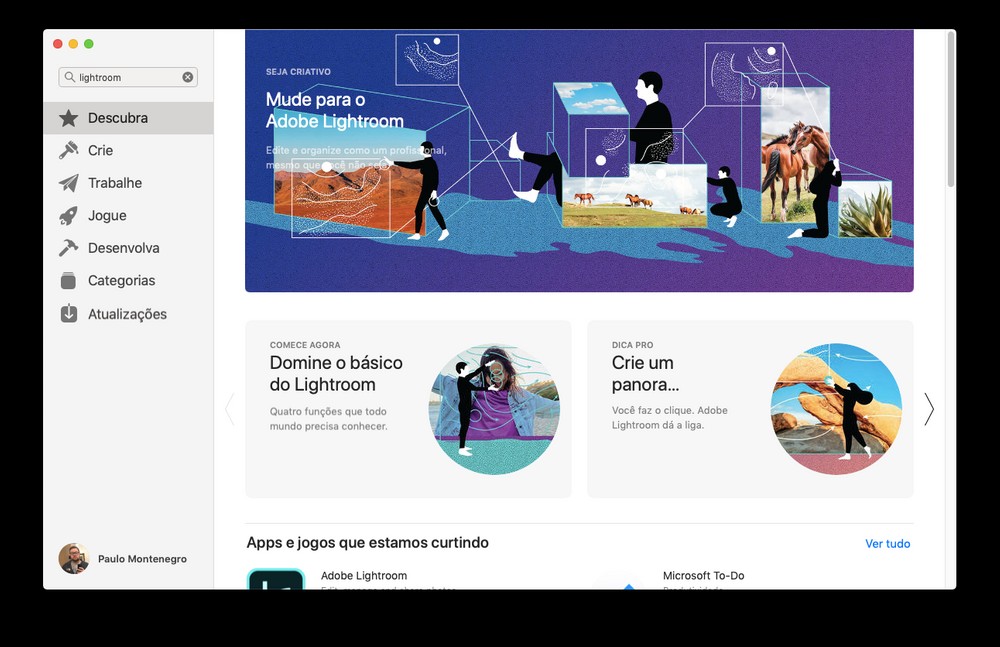Image resolution: width=1000 pixels, height=647 pixels.
Task: Open the Adobe Lightroom app listing title
Action: click(x=364, y=576)
